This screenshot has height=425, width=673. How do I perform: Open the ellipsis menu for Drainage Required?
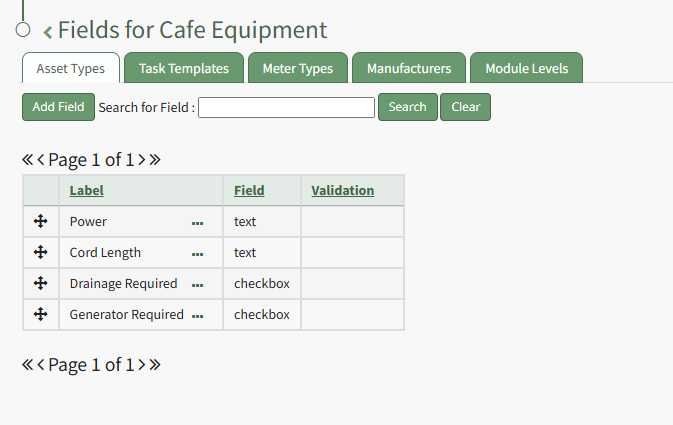[198, 284]
